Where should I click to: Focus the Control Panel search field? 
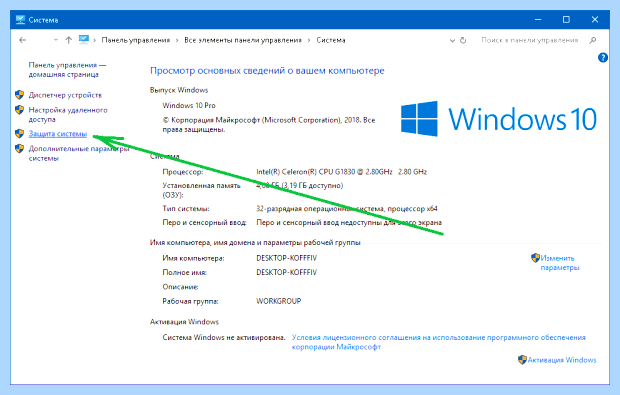tap(530, 40)
